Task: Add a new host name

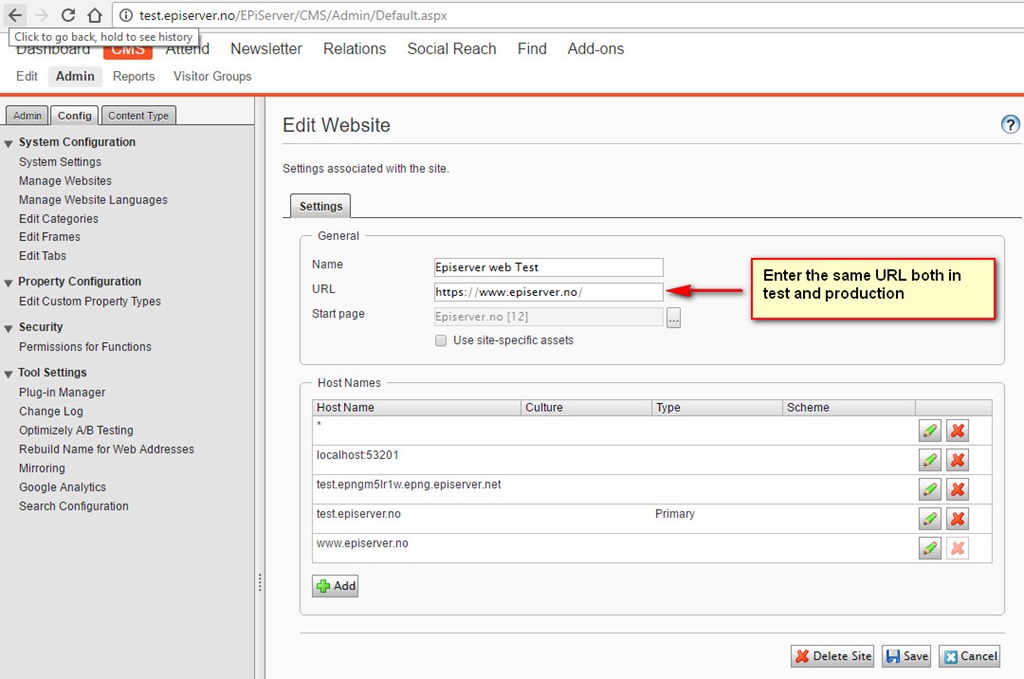Action: click(x=335, y=586)
